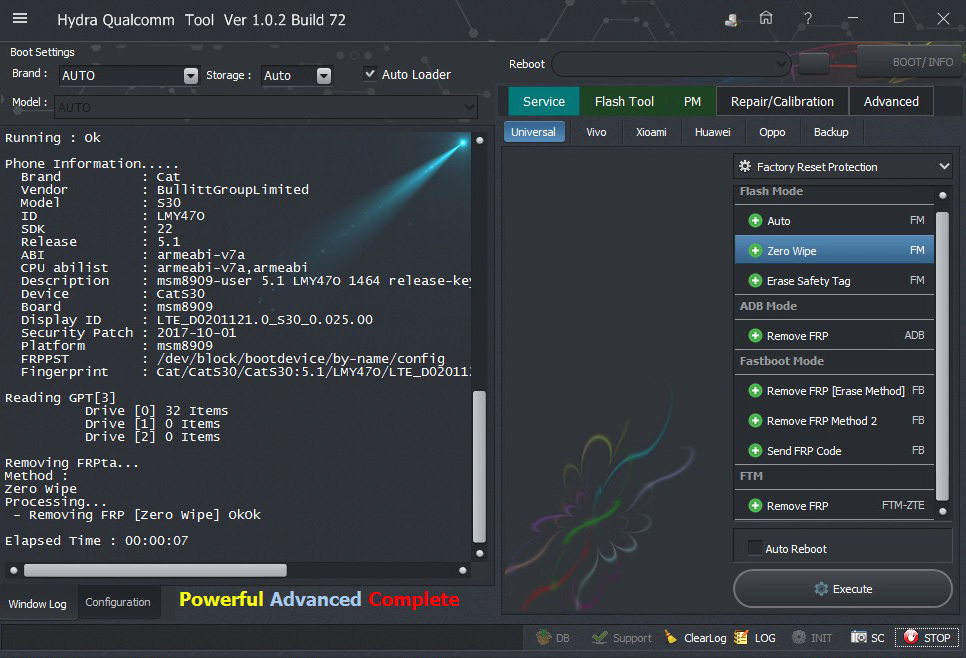
Task: Switch to the Window Log tab
Action: pos(38,604)
